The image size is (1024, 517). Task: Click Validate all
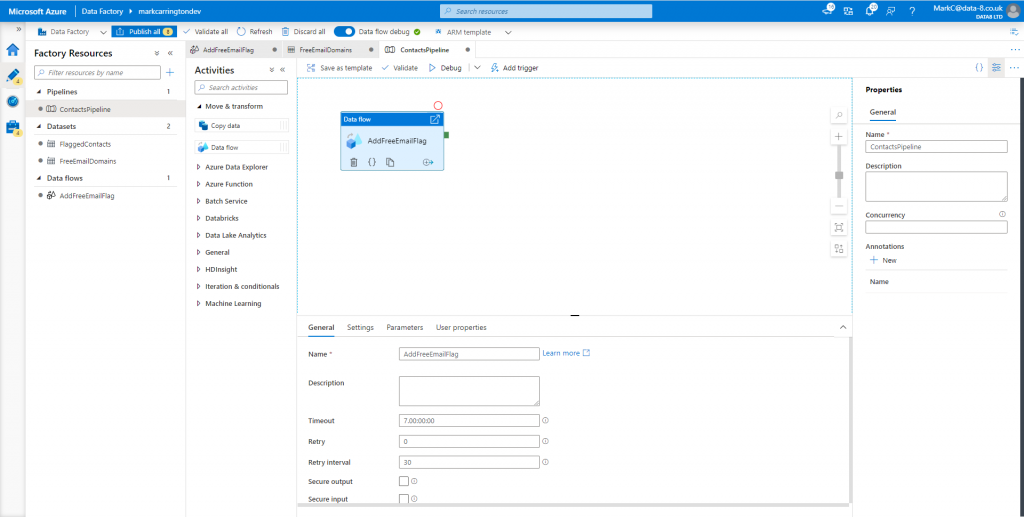click(x=206, y=31)
